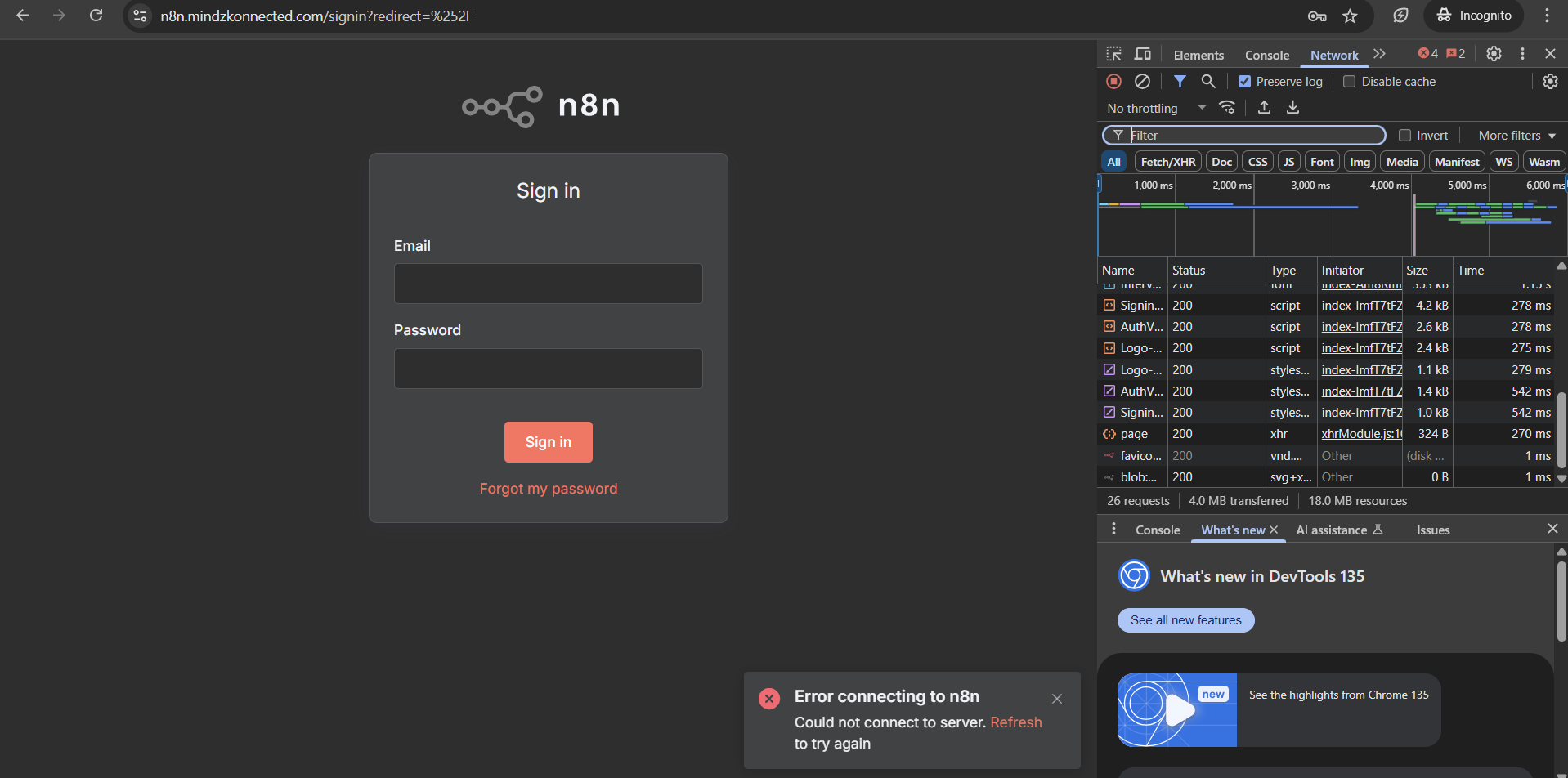
Task: Select the page xhr request row
Action: pos(1326,434)
